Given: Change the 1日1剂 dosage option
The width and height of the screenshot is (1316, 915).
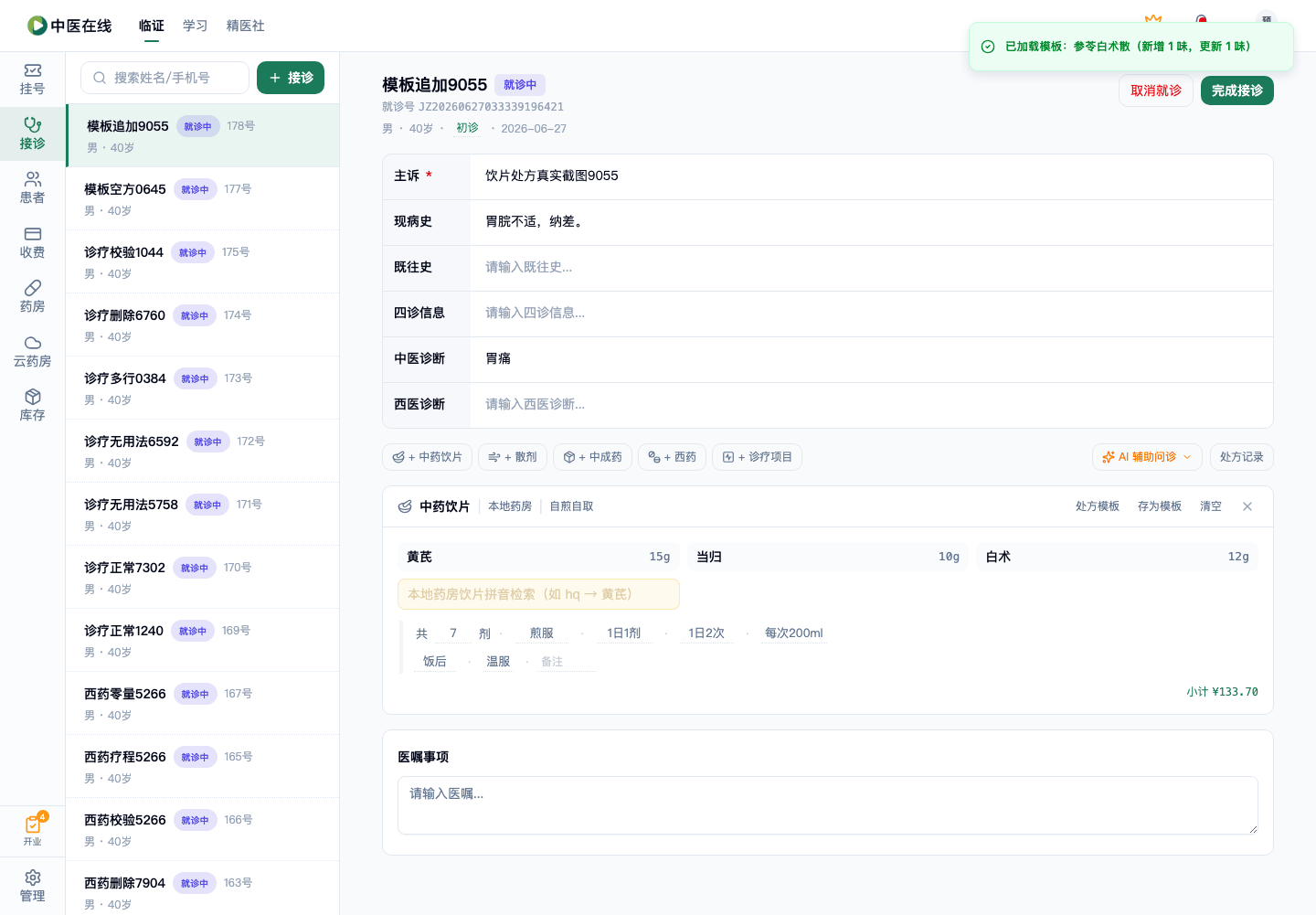Looking at the screenshot, I should (624, 633).
